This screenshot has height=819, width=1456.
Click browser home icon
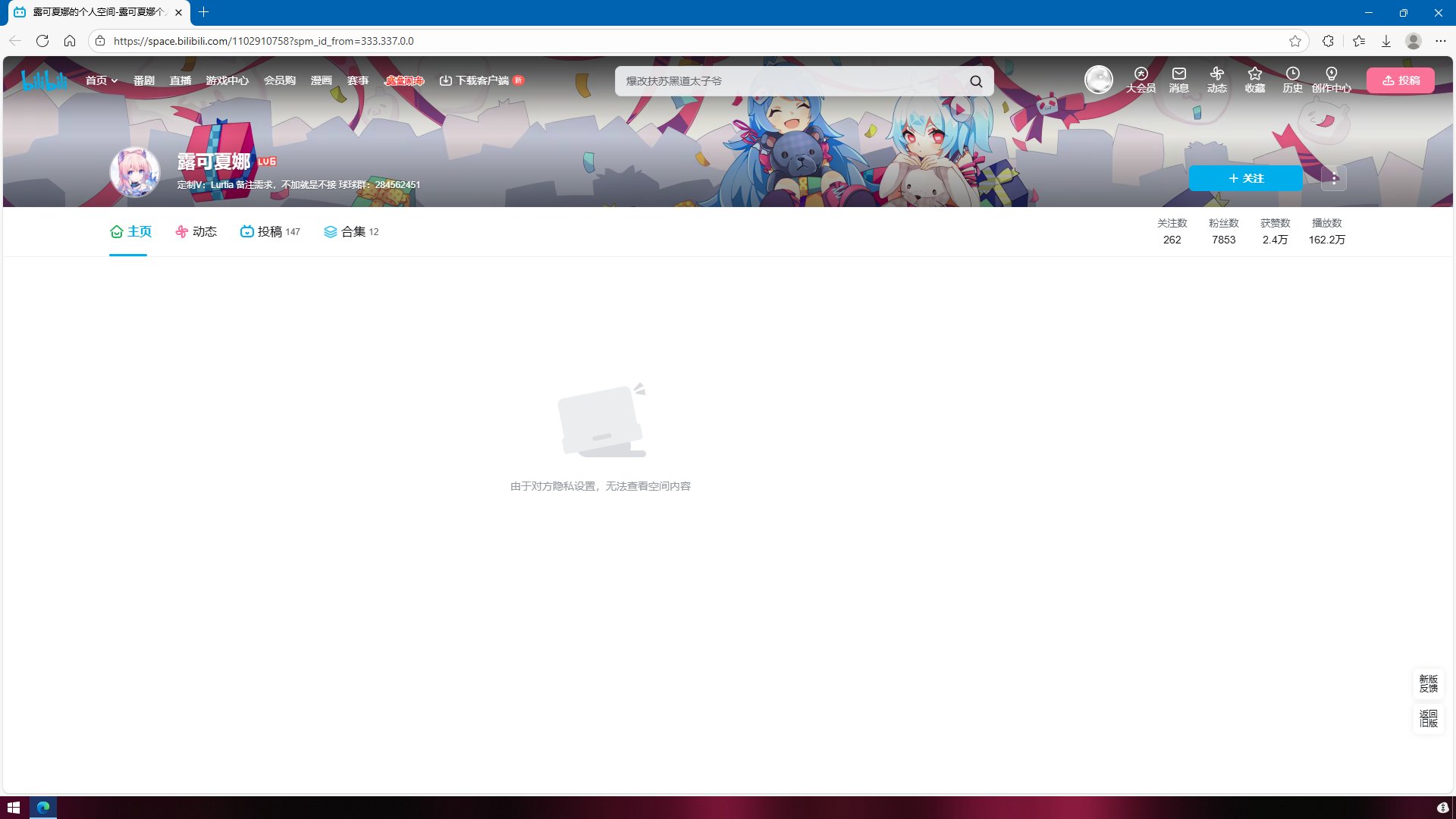click(x=70, y=41)
